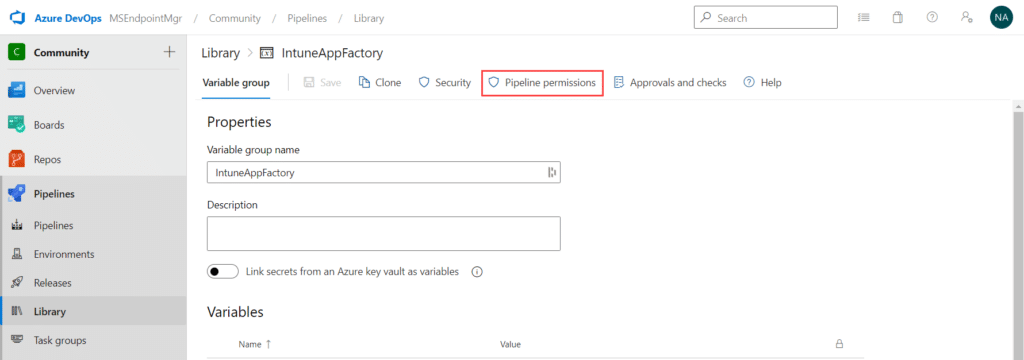Go to MSEndpointMgr breadcrumb
The height and width of the screenshot is (360, 1024).
click(x=145, y=18)
